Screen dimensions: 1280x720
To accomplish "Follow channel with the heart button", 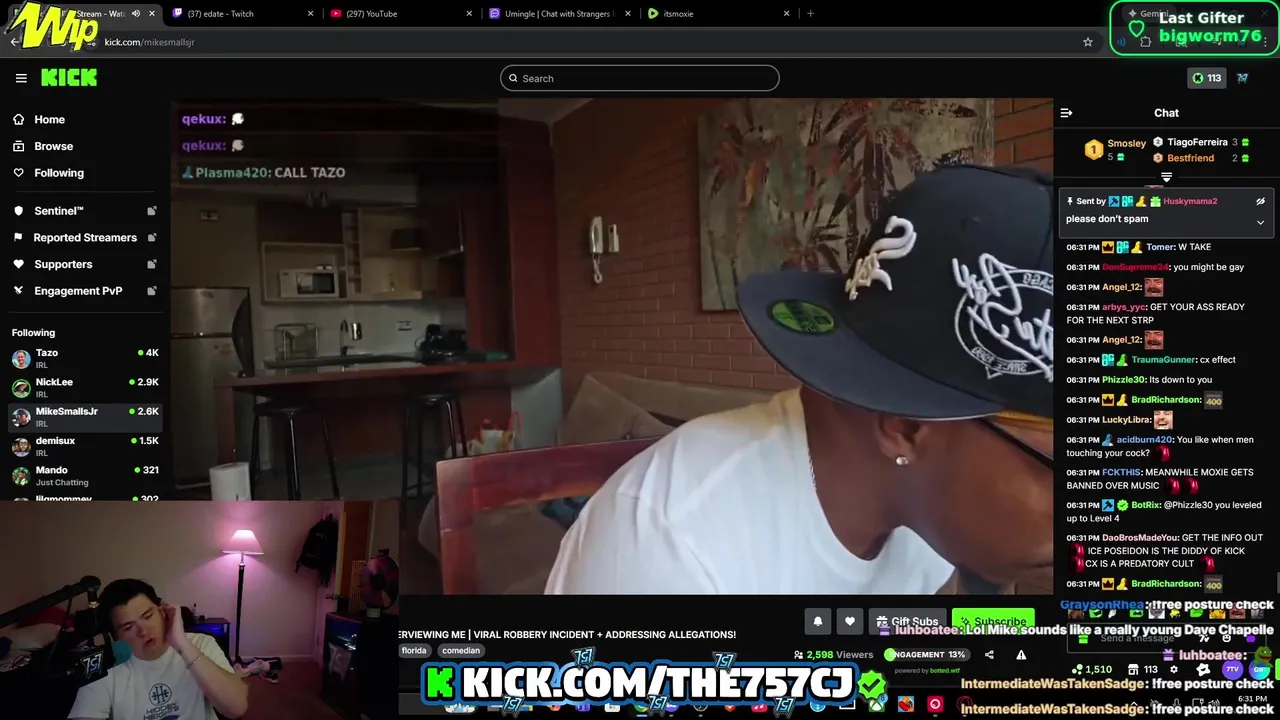I will (x=850, y=622).
